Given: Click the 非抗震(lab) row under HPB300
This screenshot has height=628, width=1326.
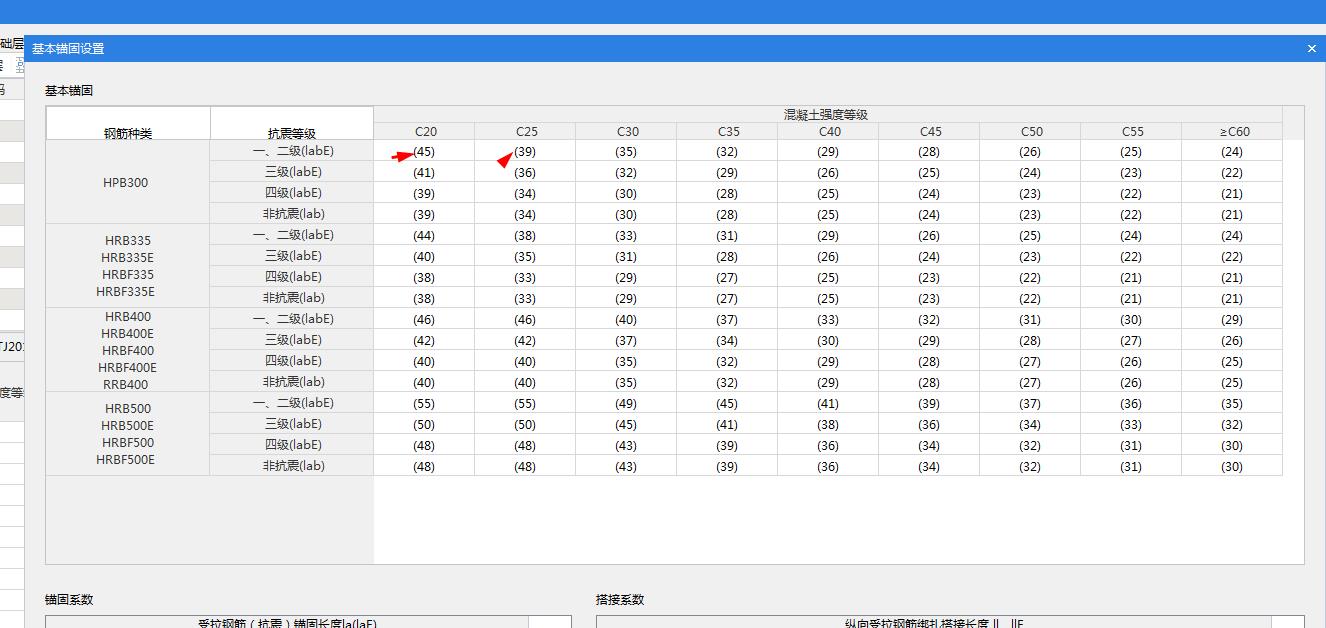Looking at the screenshot, I should 291,213.
